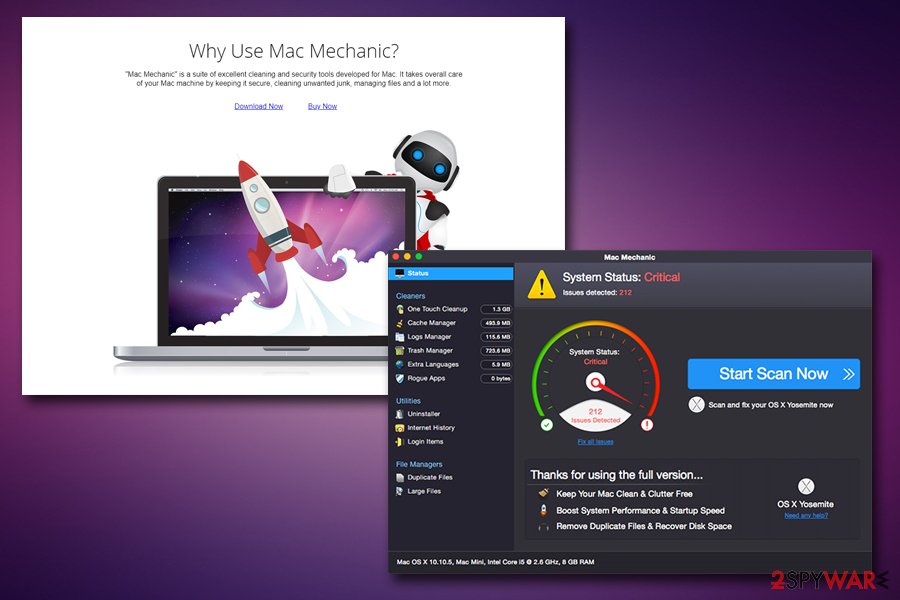Screen dimensions: 900x600
Task: Select the Status tab in the sidebar
Action: (451, 273)
